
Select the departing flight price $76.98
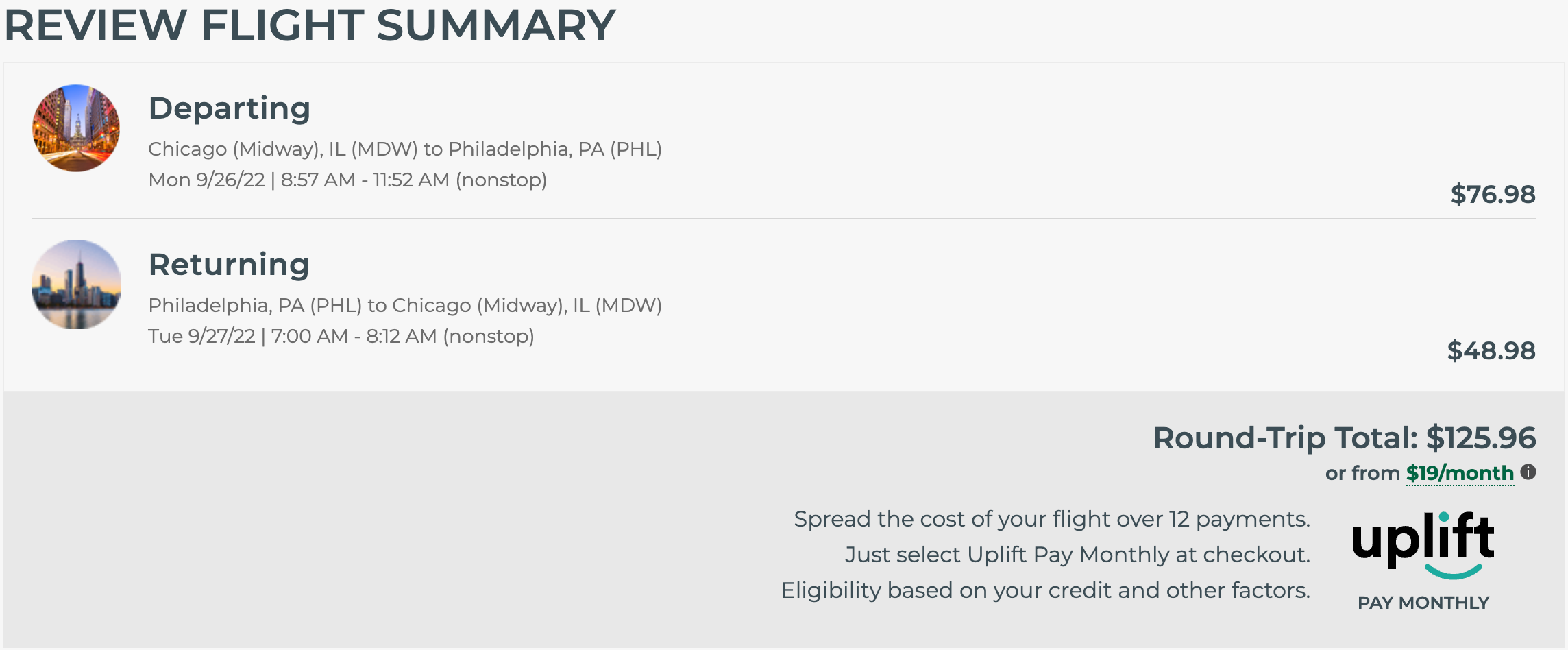click(1493, 194)
